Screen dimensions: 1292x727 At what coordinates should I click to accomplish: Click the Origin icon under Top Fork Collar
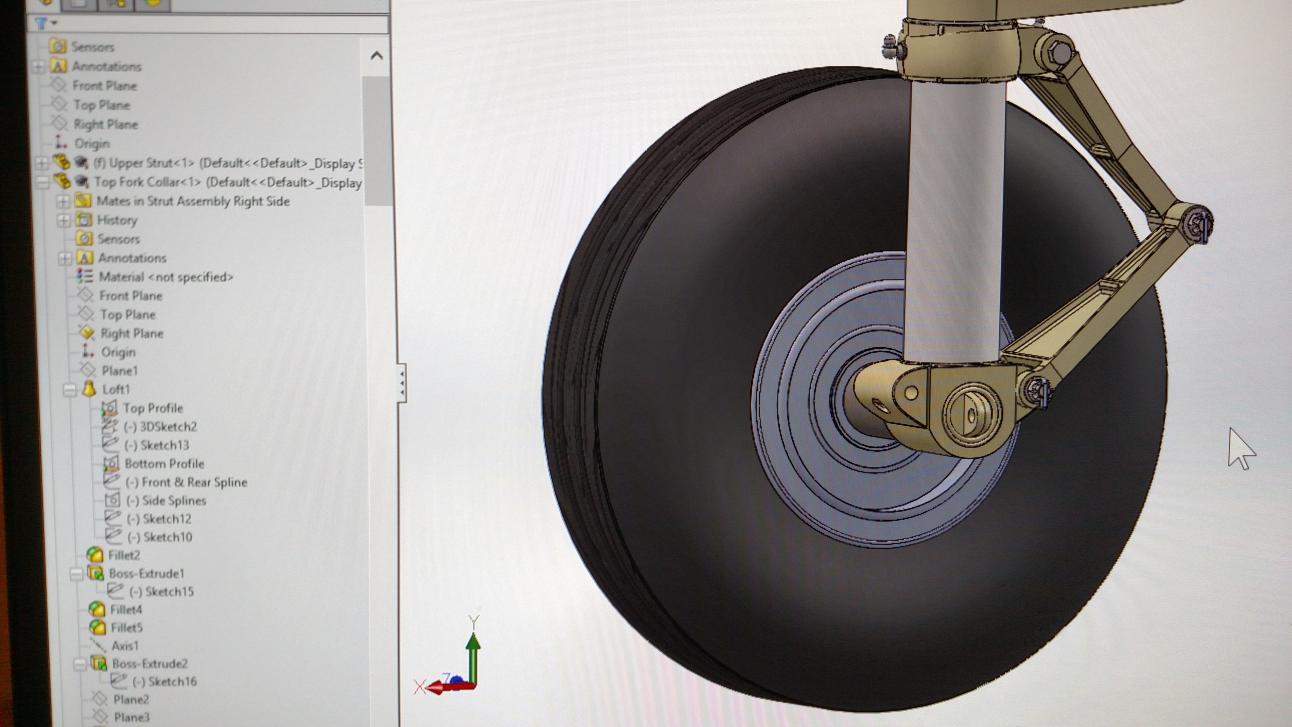(87, 352)
